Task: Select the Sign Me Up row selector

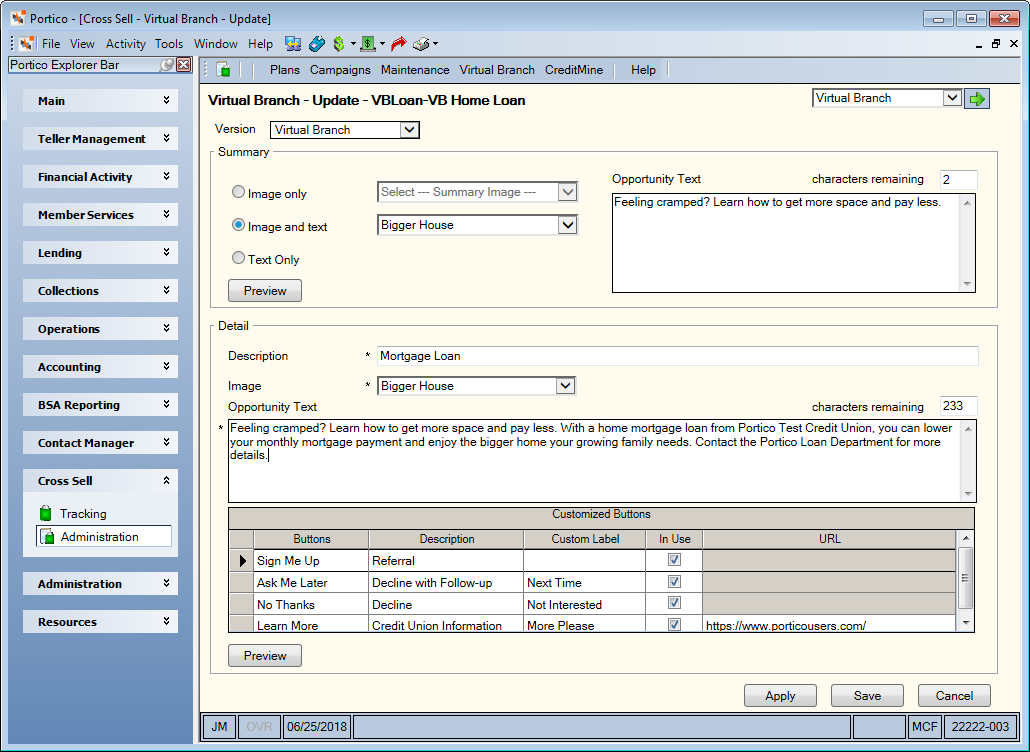Action: pyautogui.click(x=242, y=561)
